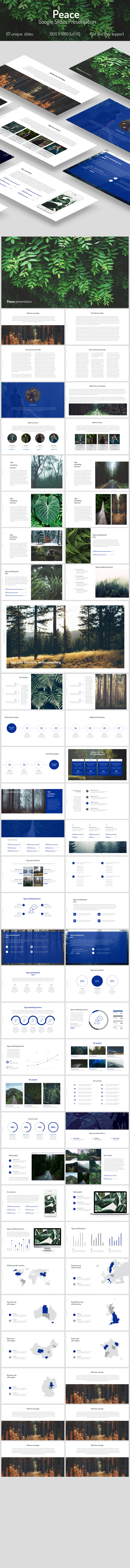Open the "Middle of the timeline" slide

[x=97, y=727]
